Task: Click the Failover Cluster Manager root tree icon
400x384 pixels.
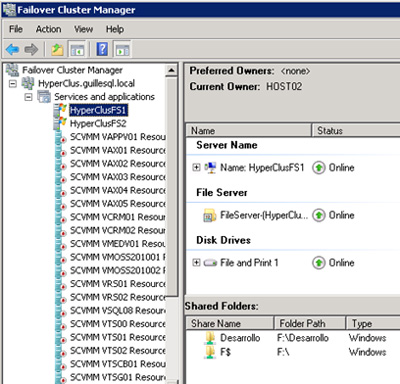Action: [x=12, y=70]
